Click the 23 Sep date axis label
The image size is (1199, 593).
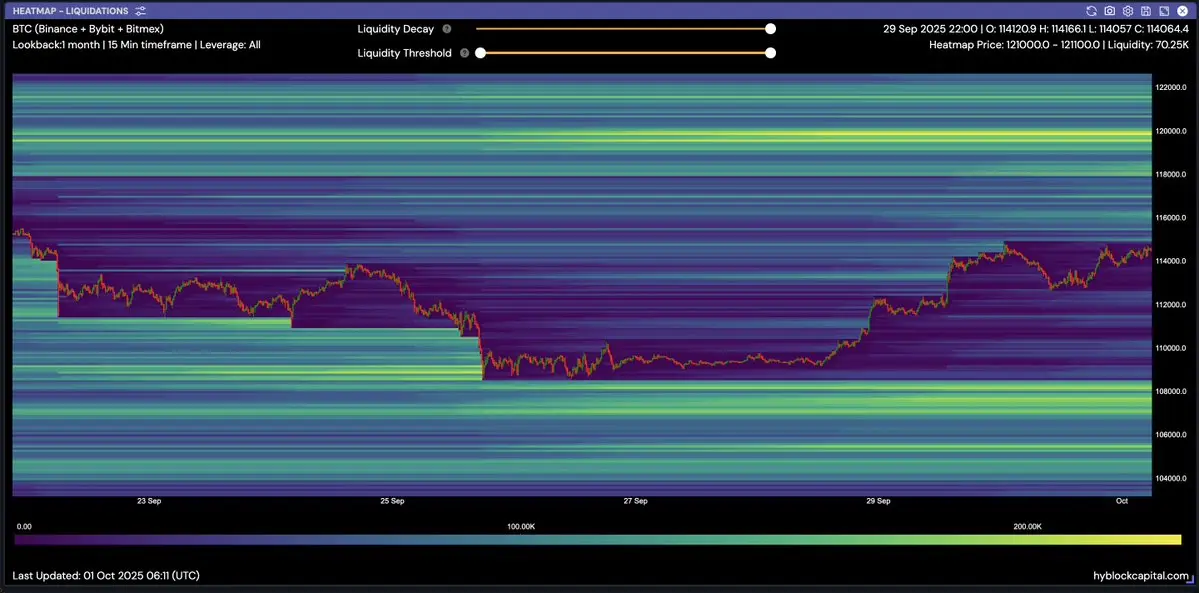(148, 501)
